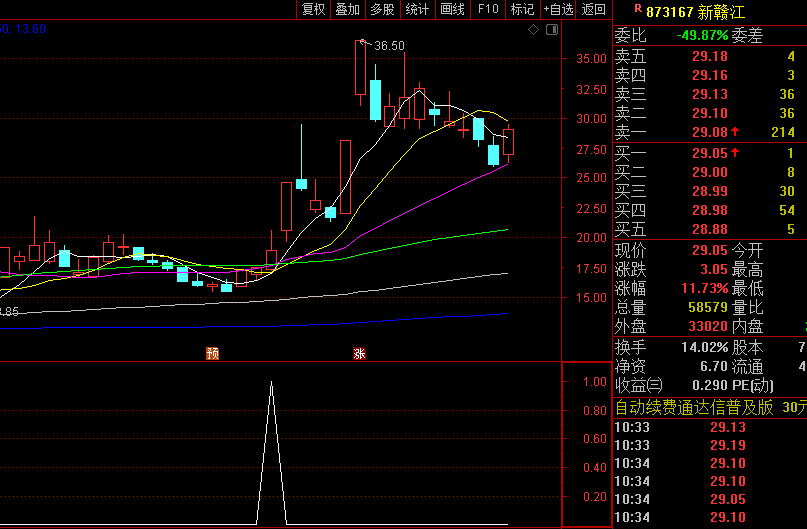
Task: Select 买三 price 28.99
Action: [710, 191]
